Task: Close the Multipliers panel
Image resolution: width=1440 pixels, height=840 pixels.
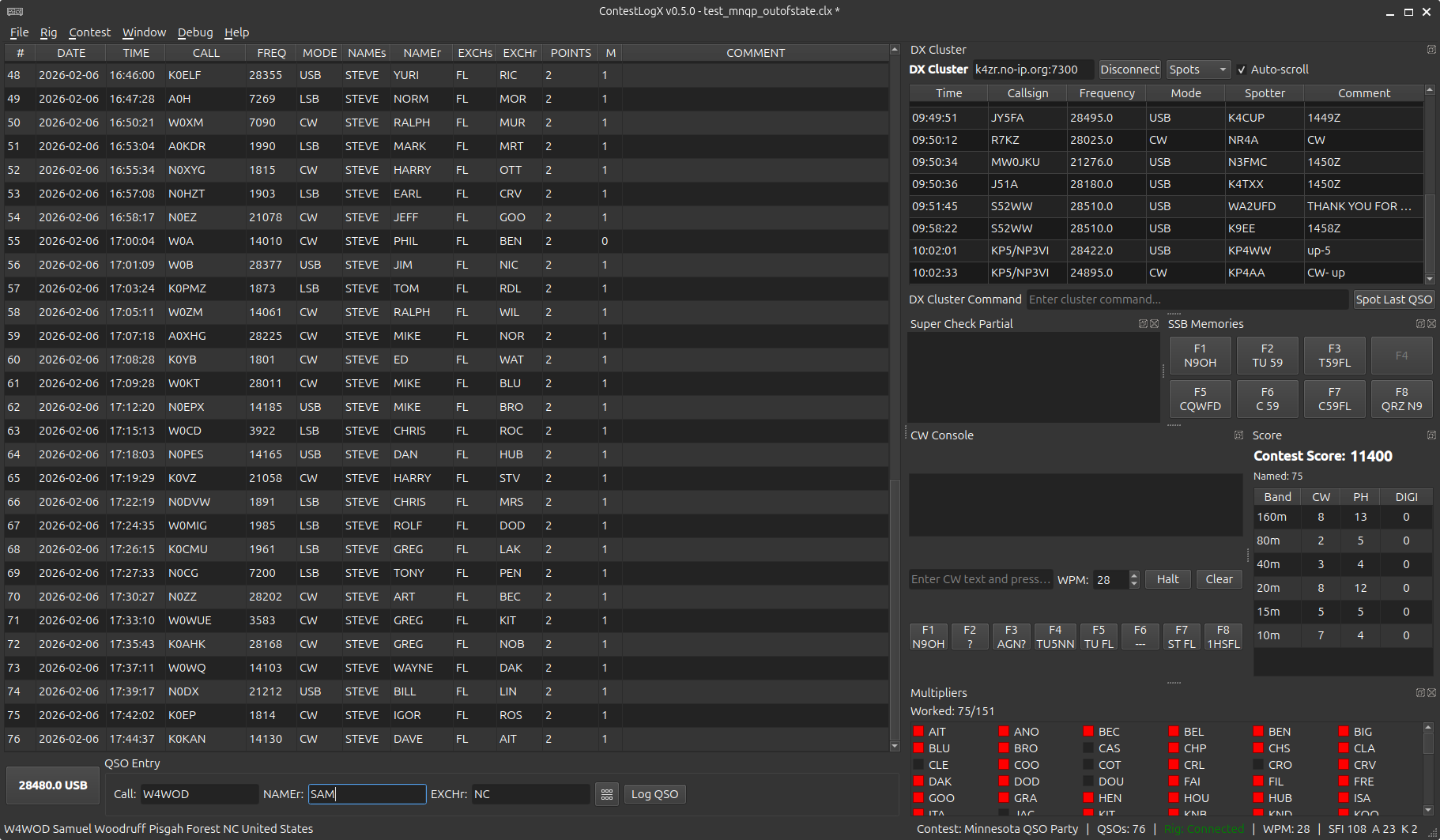Action: coord(1432,692)
